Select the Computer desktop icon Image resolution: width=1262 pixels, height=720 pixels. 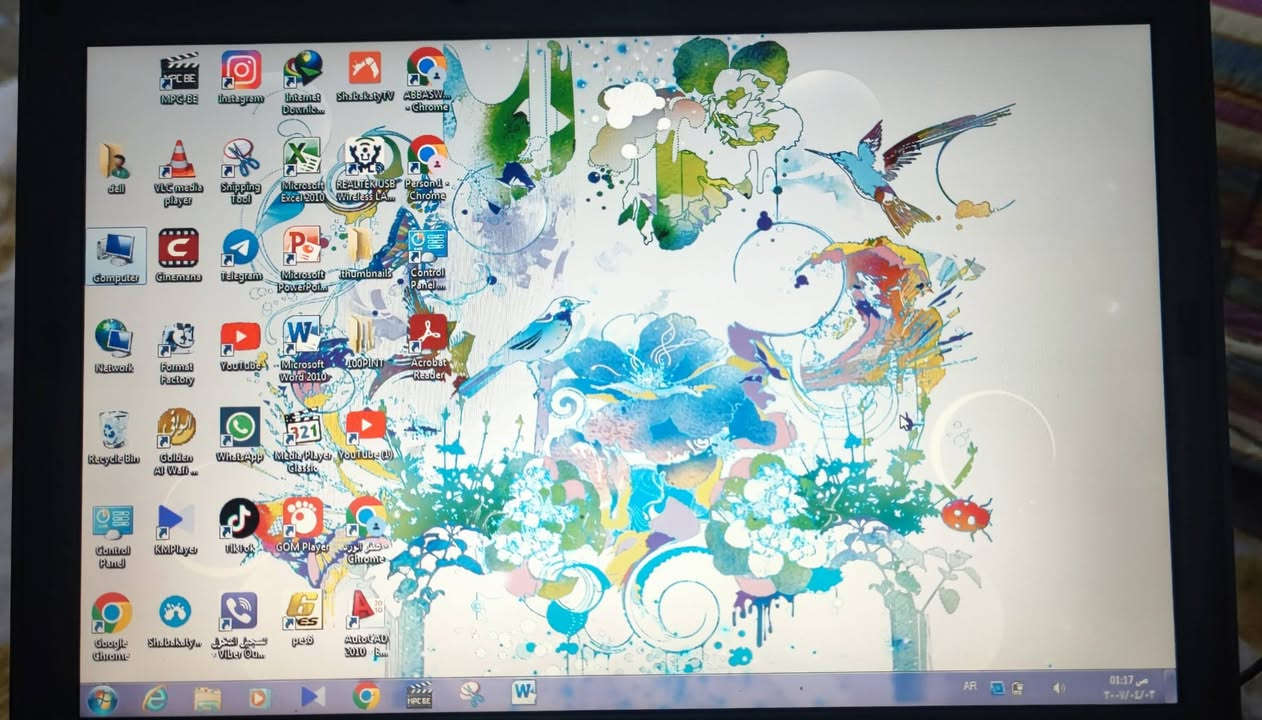coord(116,256)
